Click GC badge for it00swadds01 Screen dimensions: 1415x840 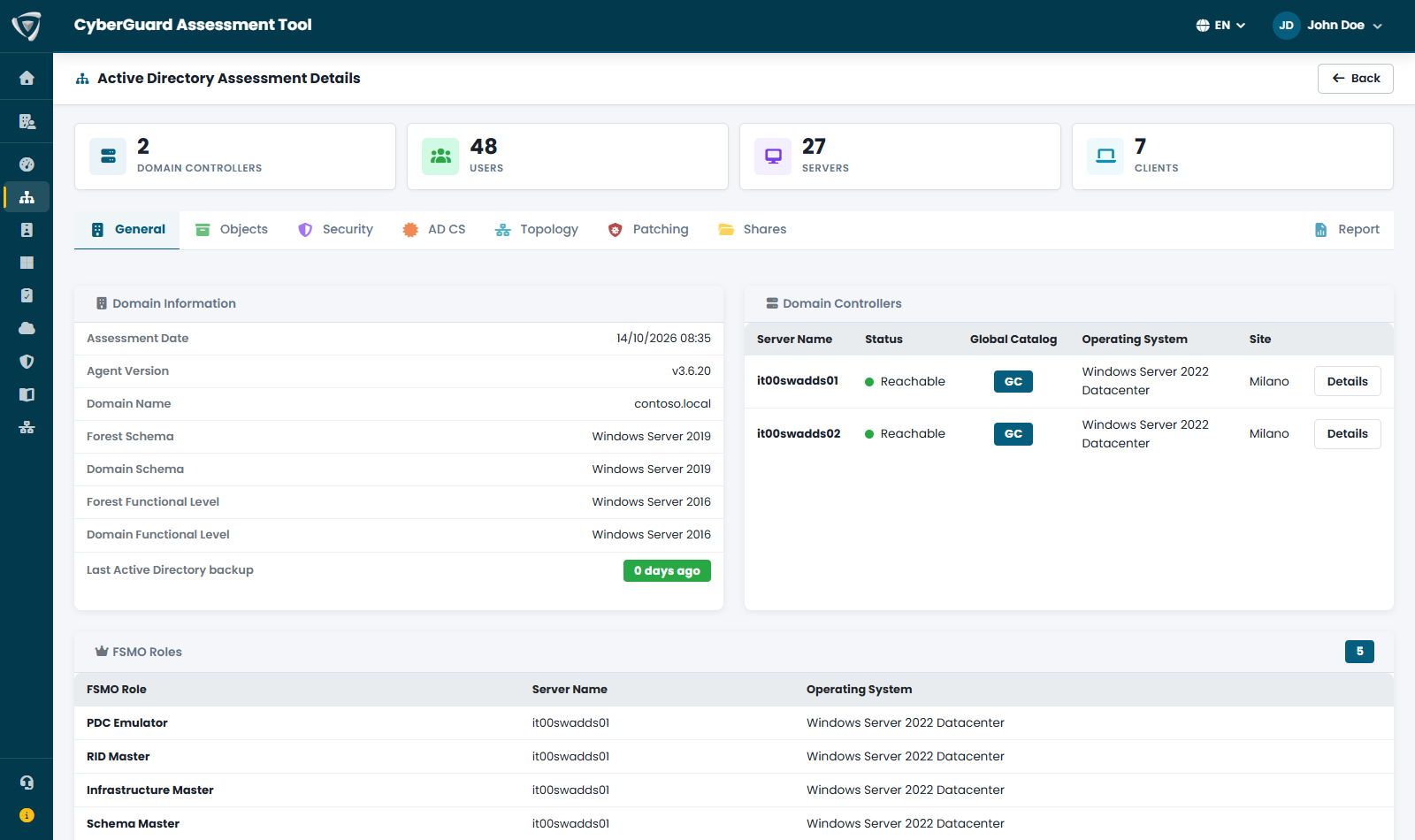[x=1013, y=382]
